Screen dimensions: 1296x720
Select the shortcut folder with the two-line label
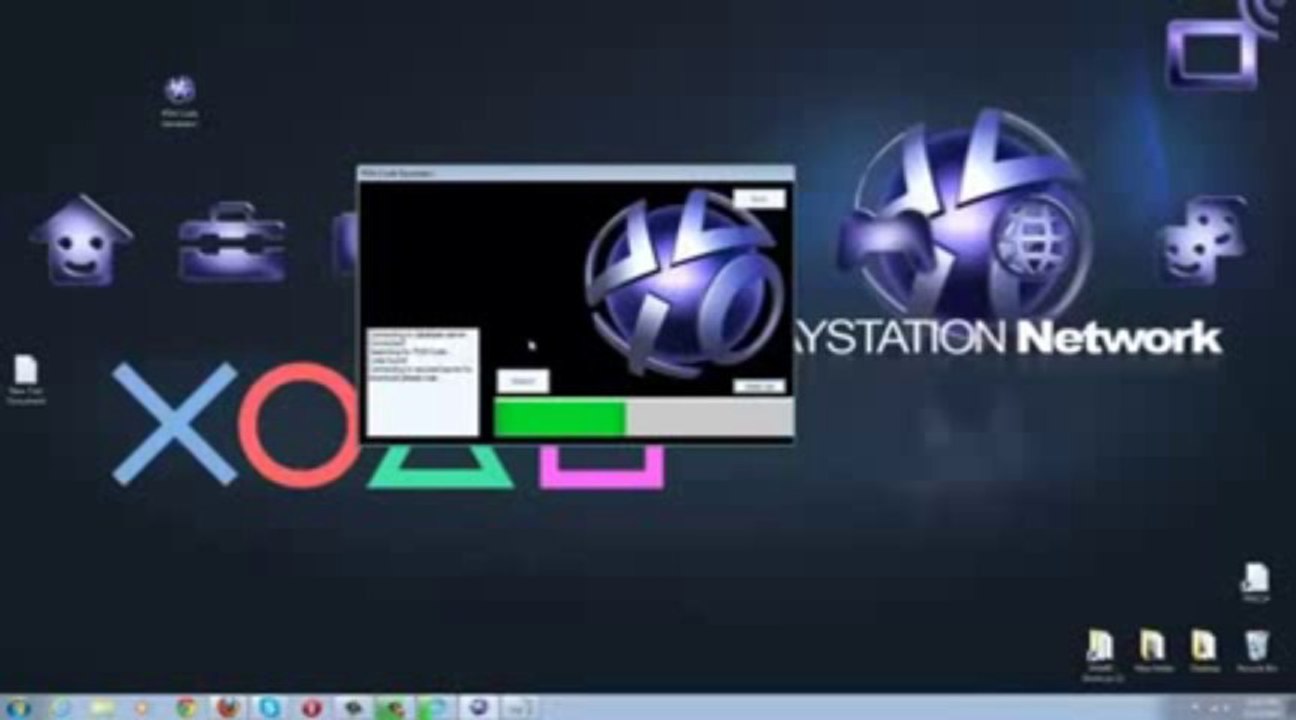(1102, 655)
